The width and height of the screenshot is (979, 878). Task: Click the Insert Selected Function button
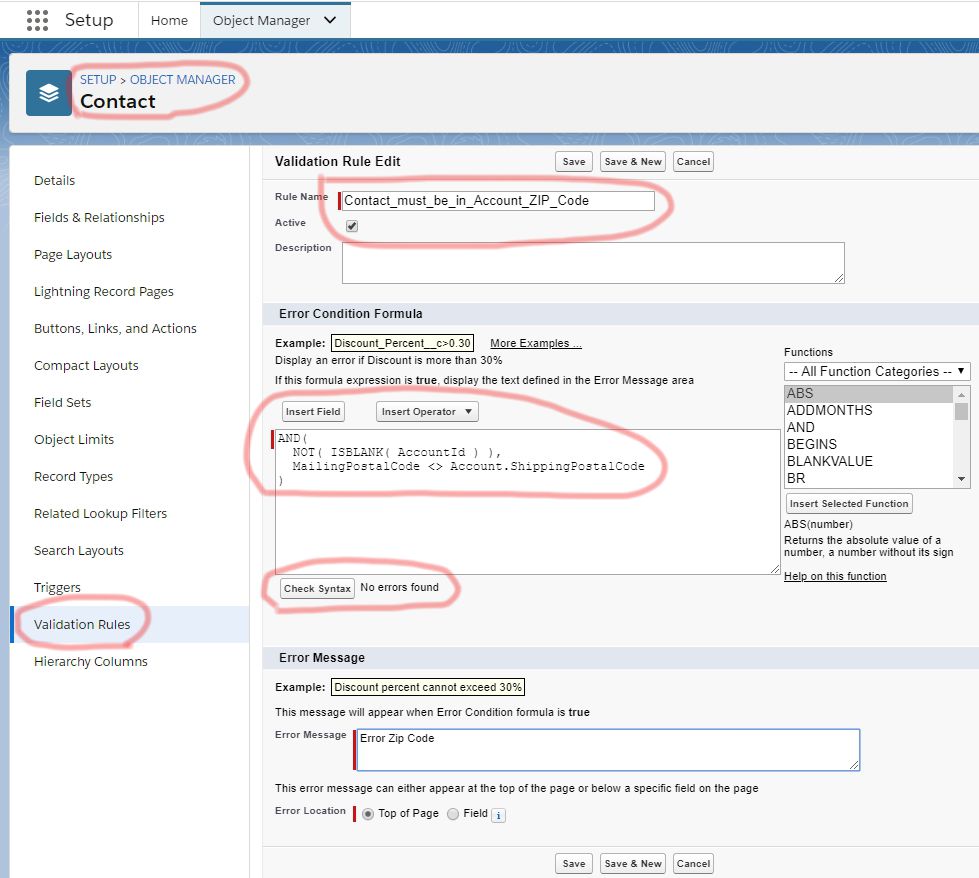[x=848, y=503]
